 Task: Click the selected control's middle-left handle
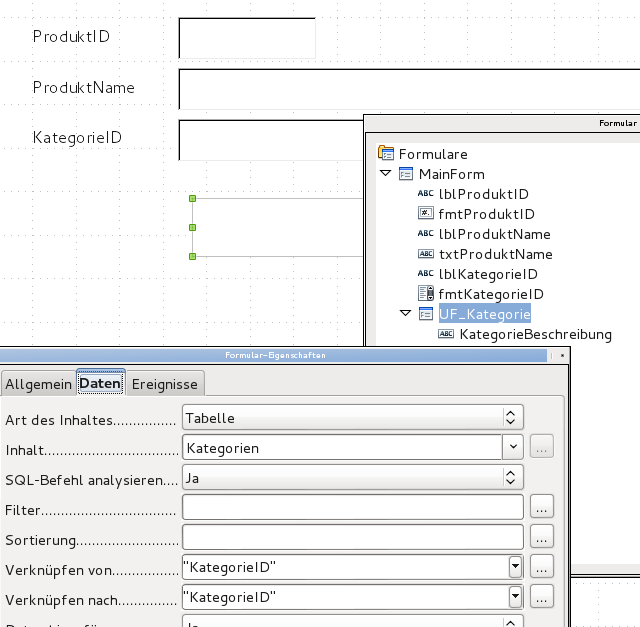(x=193, y=227)
